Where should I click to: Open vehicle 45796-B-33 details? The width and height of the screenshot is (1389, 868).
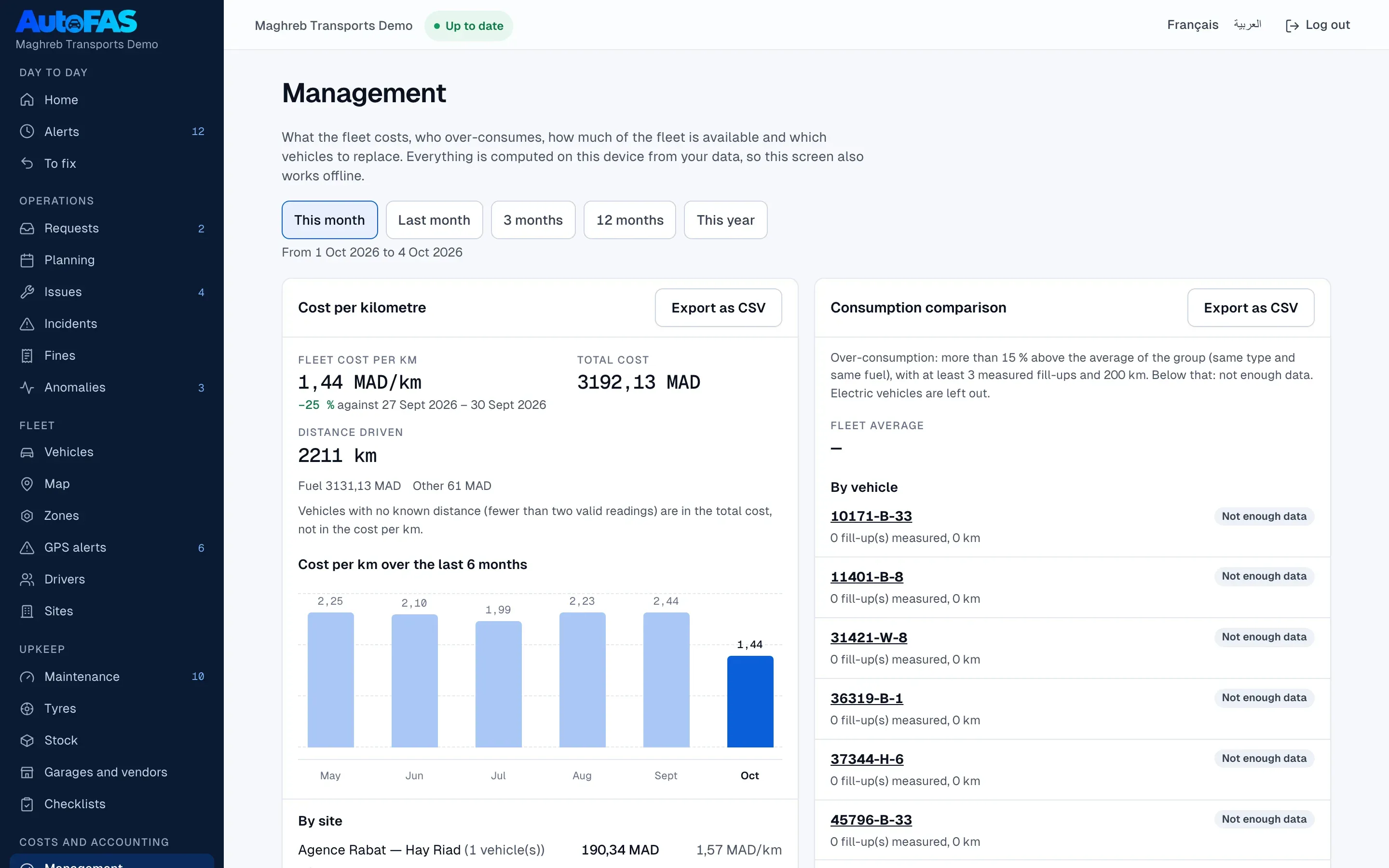coord(871,820)
